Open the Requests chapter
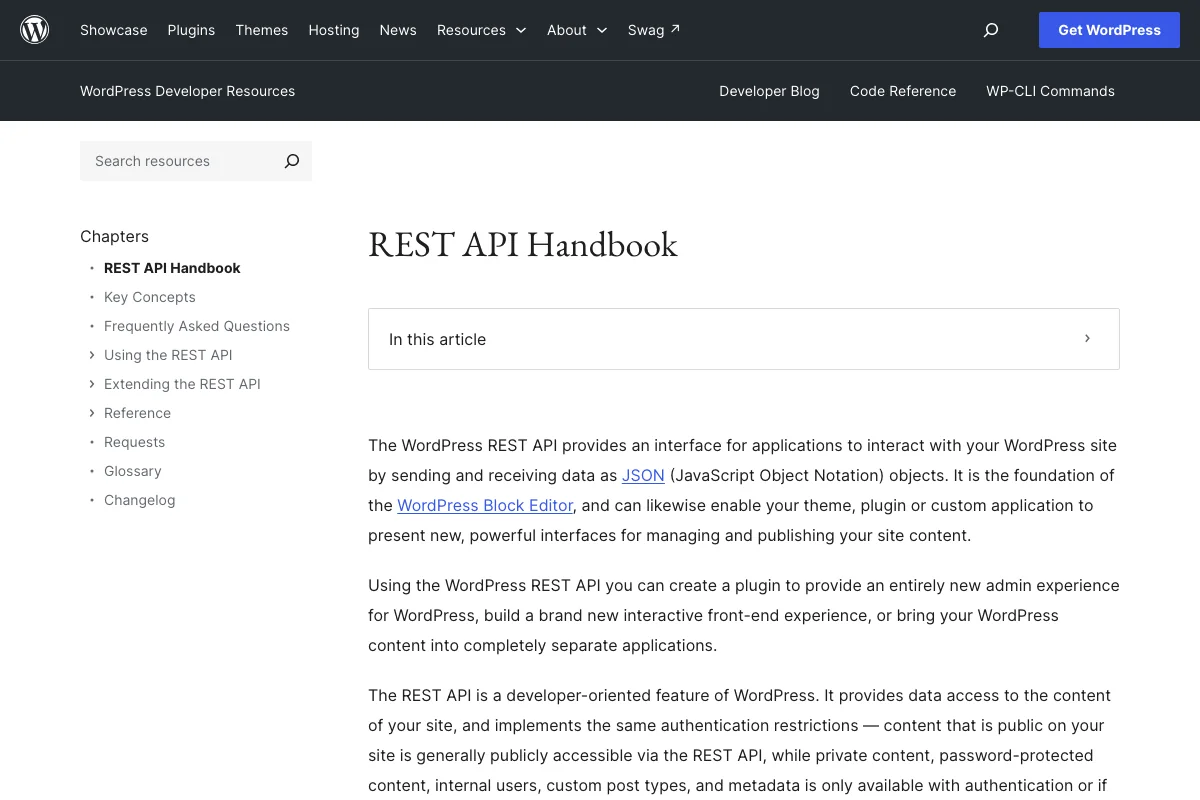 tap(134, 442)
